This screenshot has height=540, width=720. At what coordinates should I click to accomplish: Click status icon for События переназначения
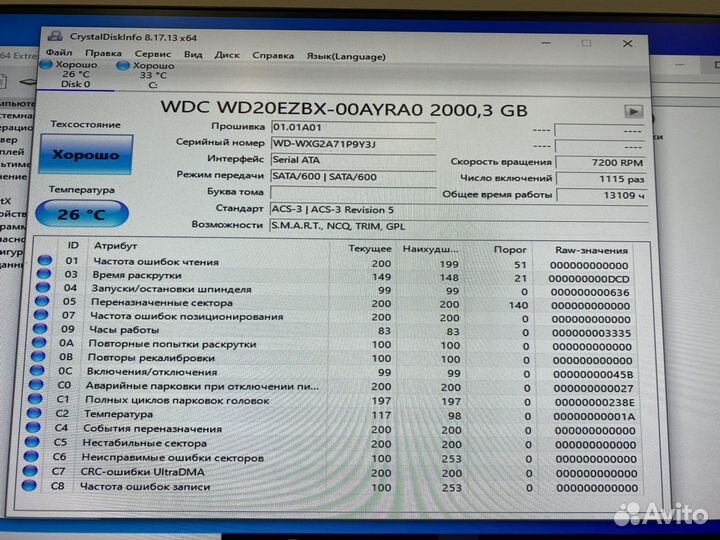(x=33, y=428)
